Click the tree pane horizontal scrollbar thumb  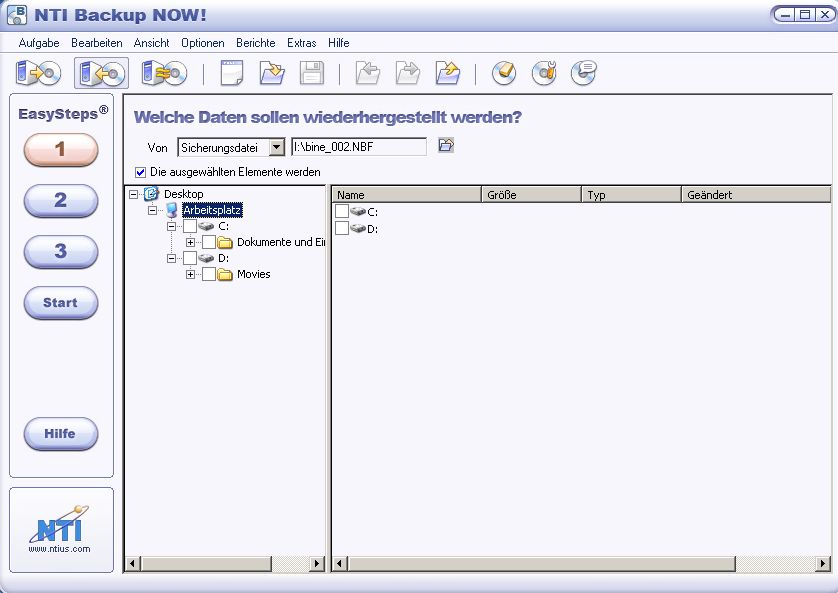(x=206, y=563)
